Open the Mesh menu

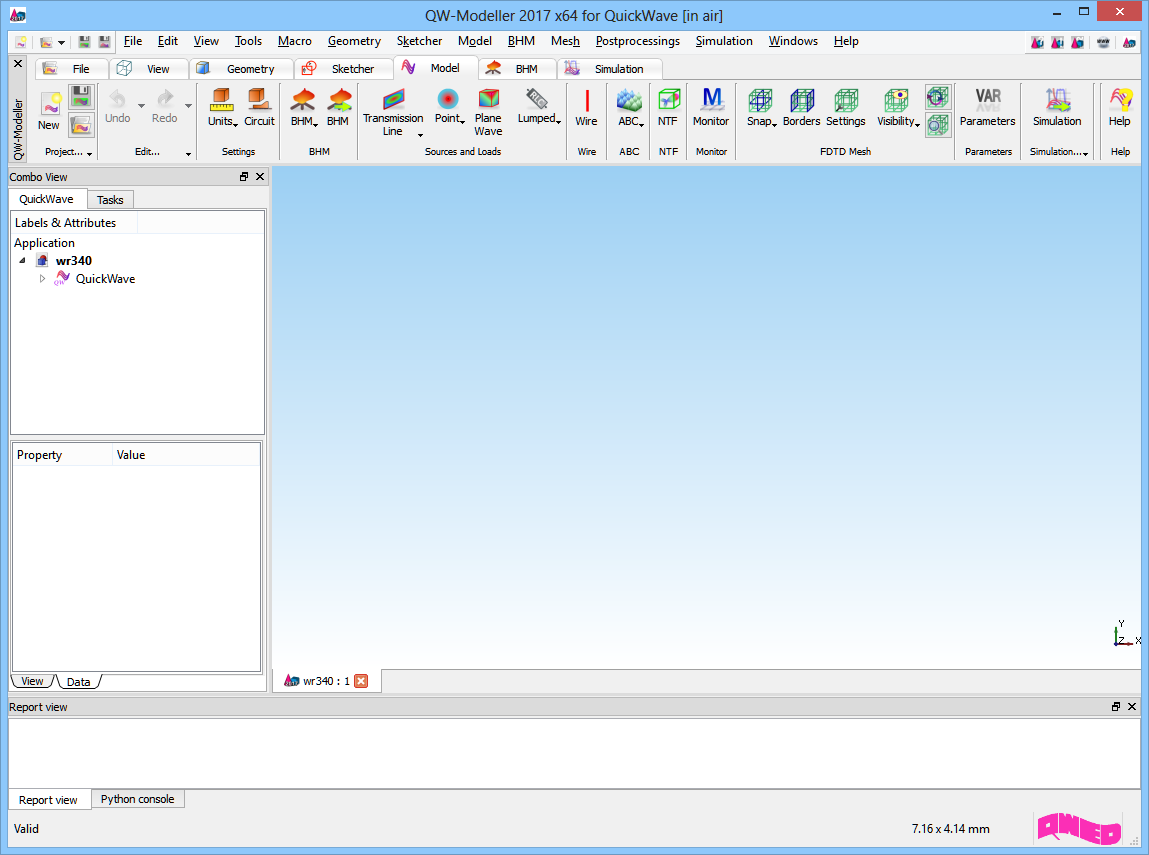pyautogui.click(x=565, y=41)
